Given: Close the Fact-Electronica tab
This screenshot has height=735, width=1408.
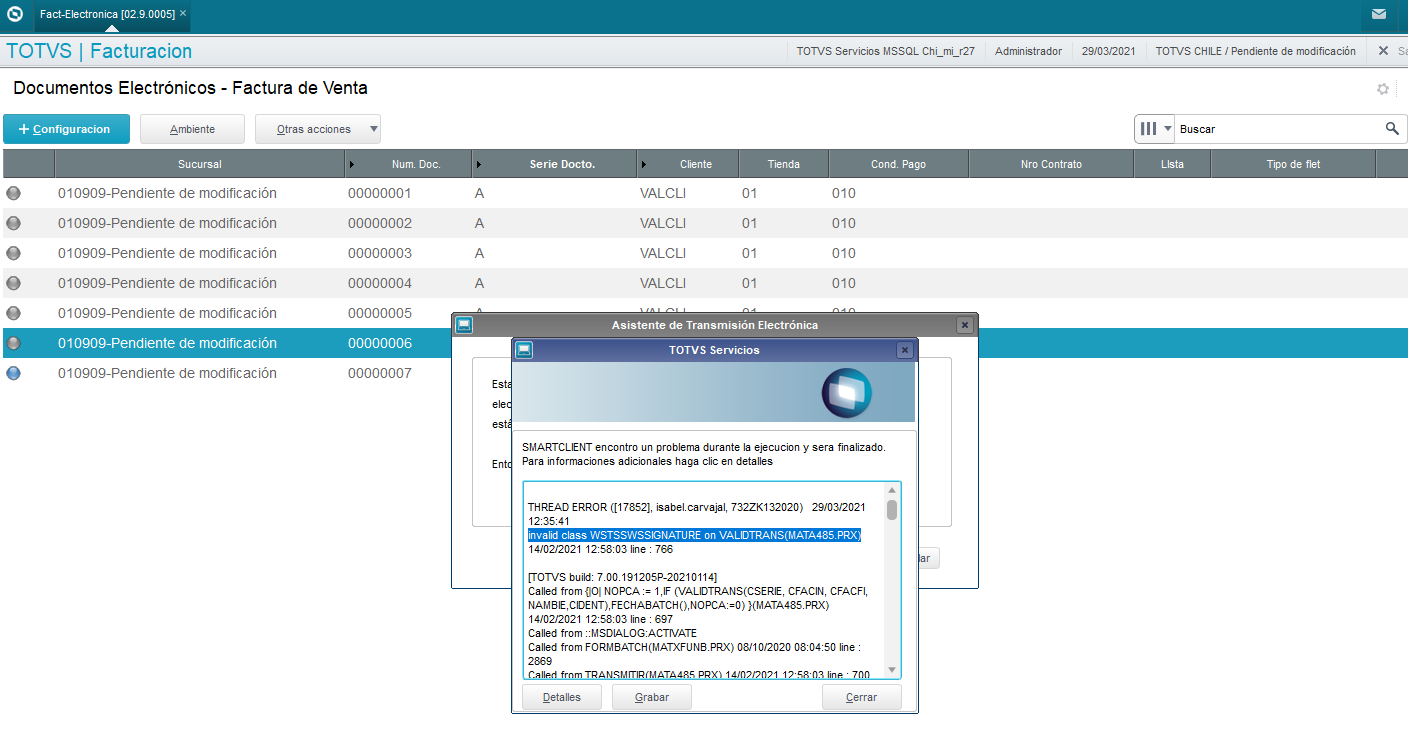Looking at the screenshot, I should (183, 14).
